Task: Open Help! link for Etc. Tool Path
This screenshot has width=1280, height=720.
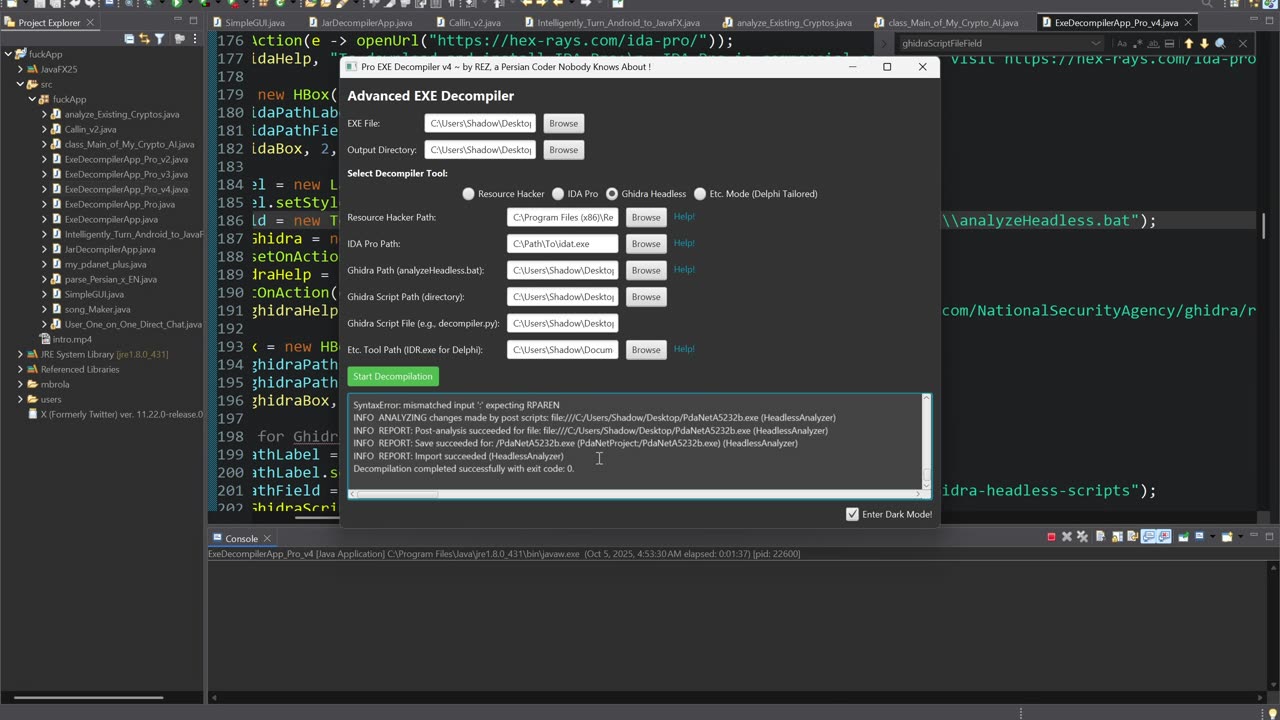Action: pos(684,349)
